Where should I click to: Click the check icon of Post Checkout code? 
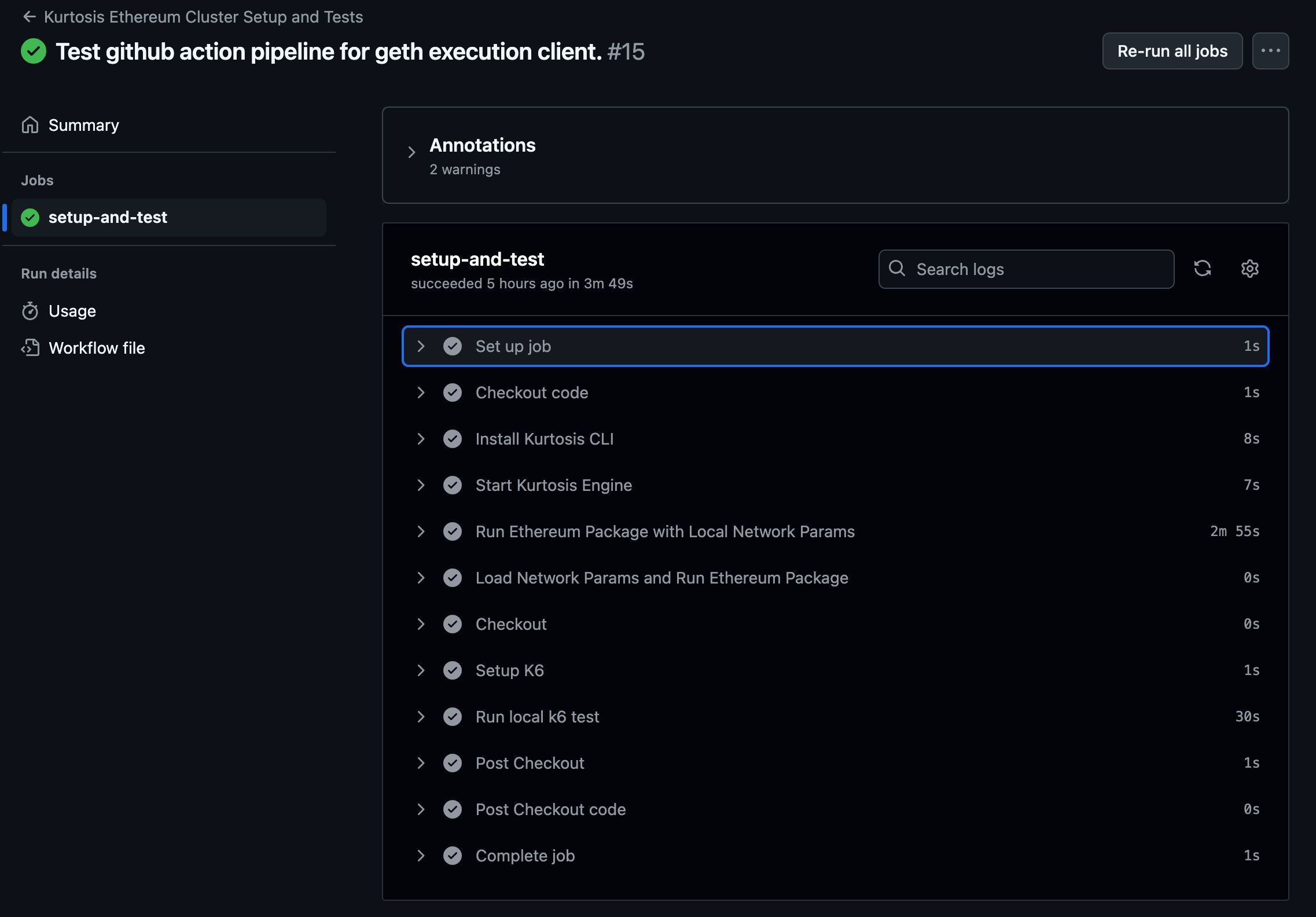pos(453,809)
